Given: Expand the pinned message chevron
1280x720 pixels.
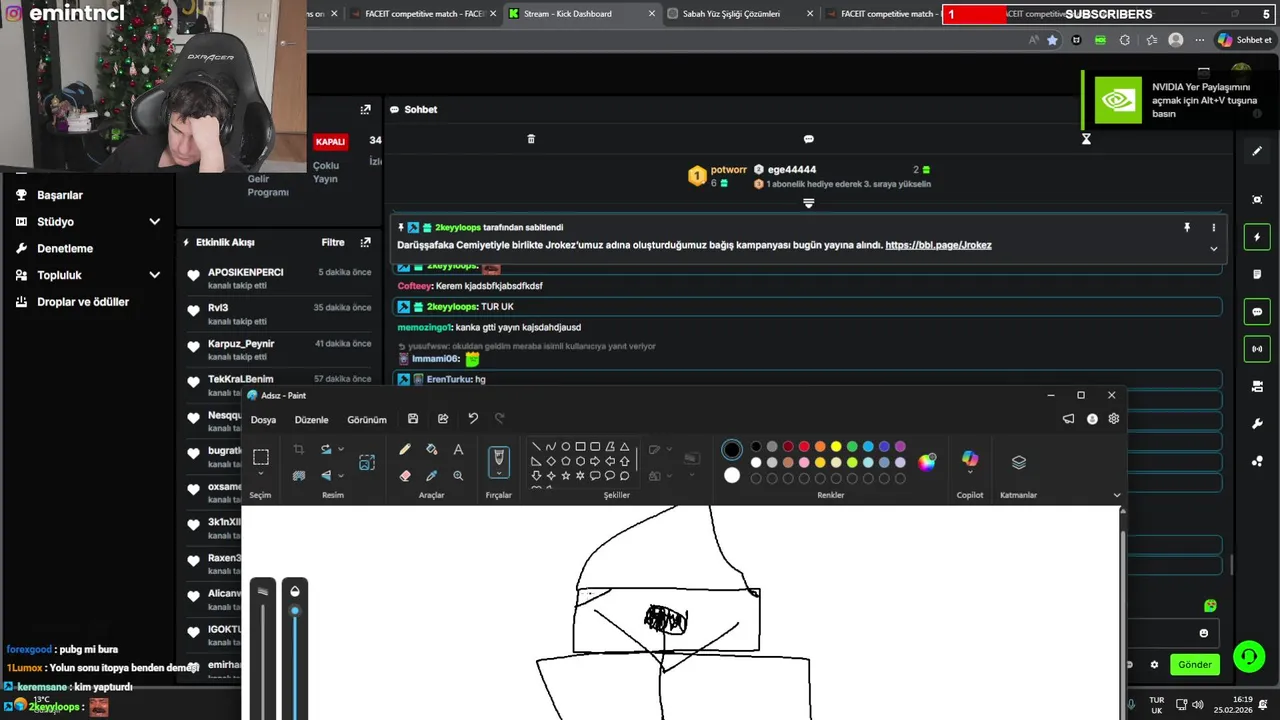Looking at the screenshot, I should 1213,249.
